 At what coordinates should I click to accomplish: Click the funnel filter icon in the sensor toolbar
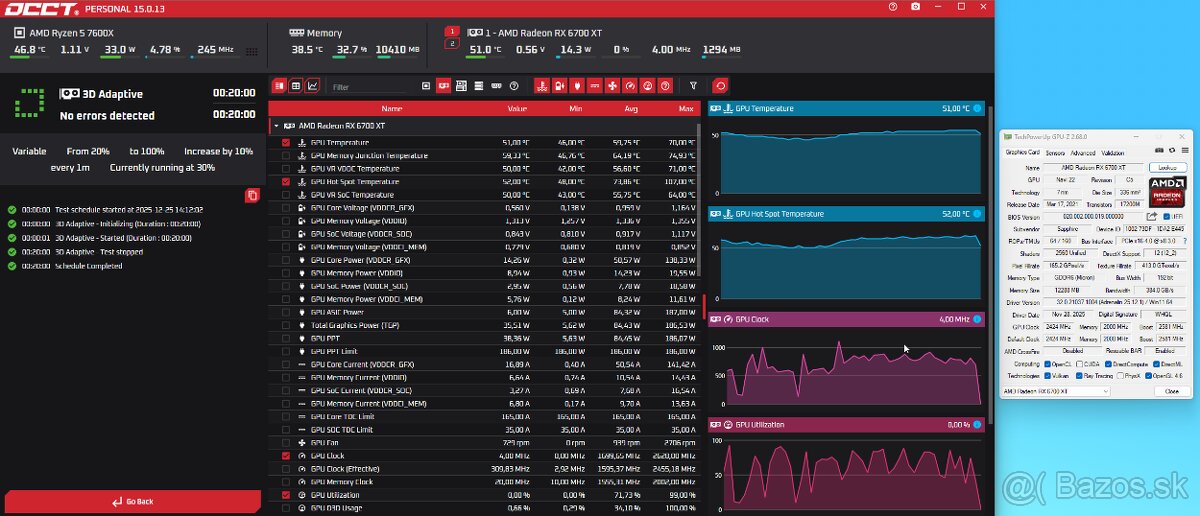tap(694, 86)
